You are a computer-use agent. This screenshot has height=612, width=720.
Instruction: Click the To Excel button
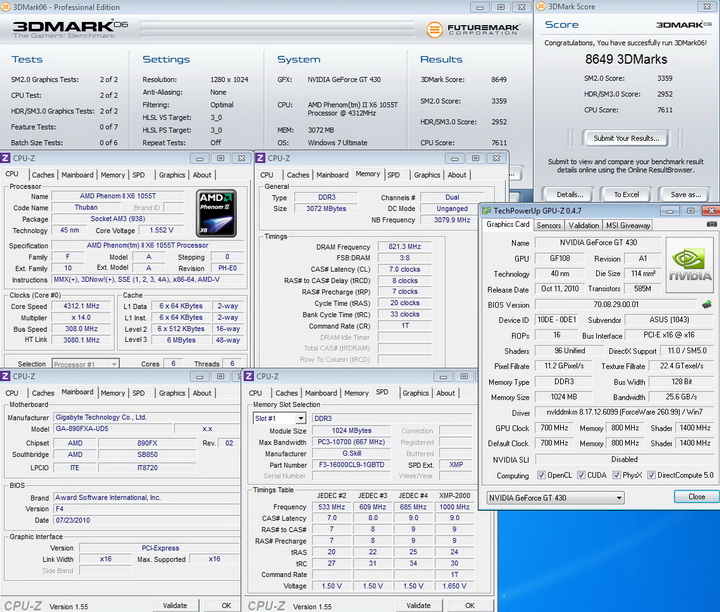click(625, 194)
